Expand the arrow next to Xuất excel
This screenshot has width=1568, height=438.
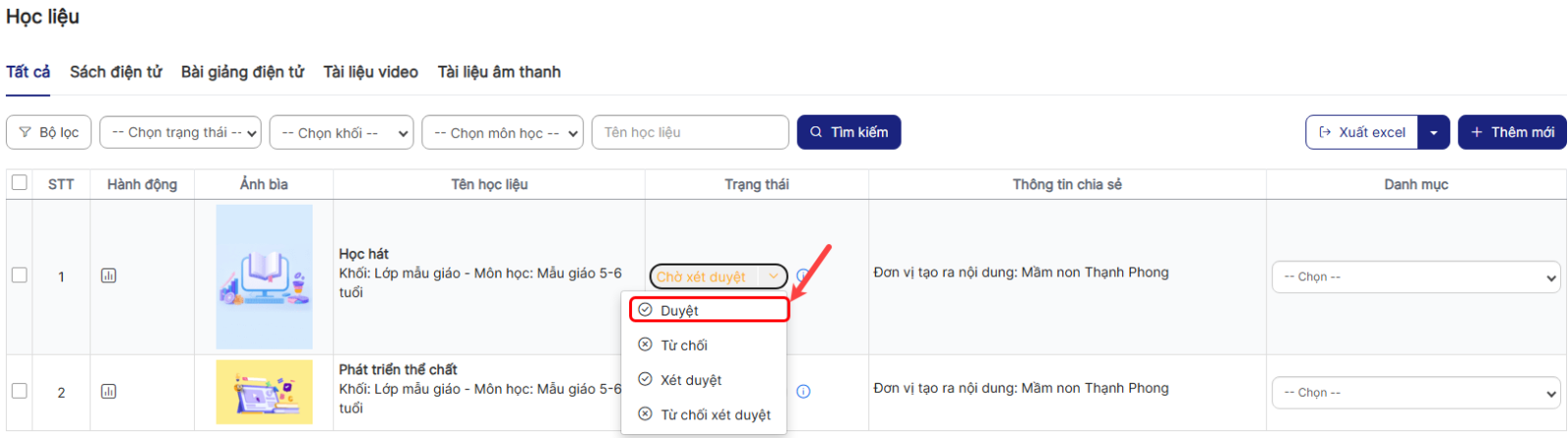[x=1434, y=132]
